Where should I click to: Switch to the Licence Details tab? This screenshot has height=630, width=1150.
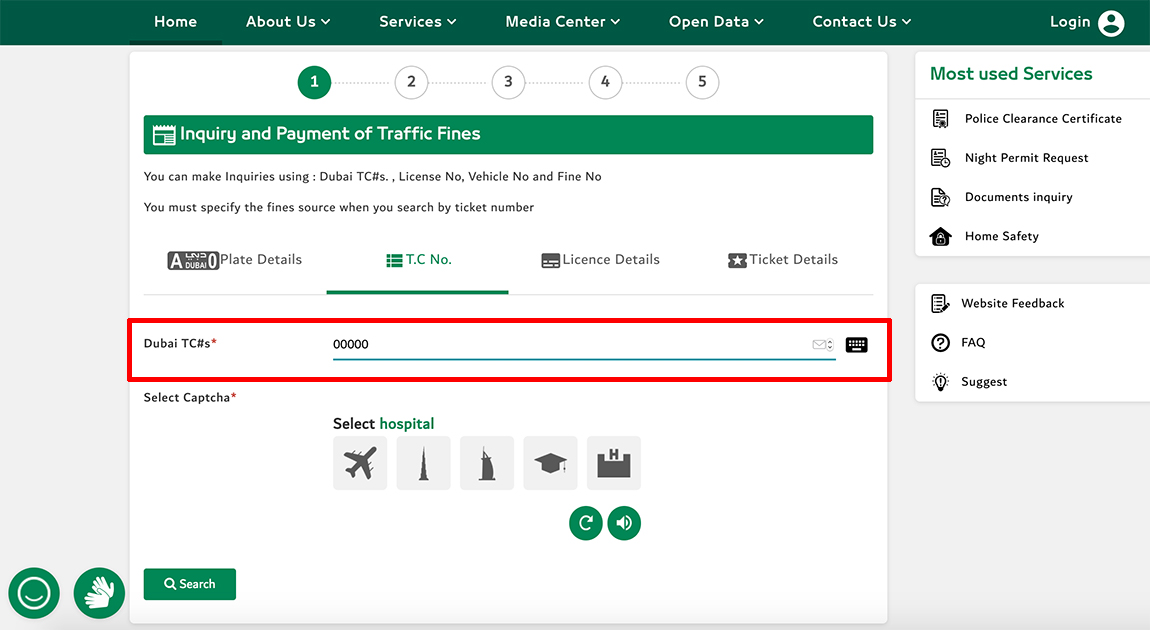[600, 260]
